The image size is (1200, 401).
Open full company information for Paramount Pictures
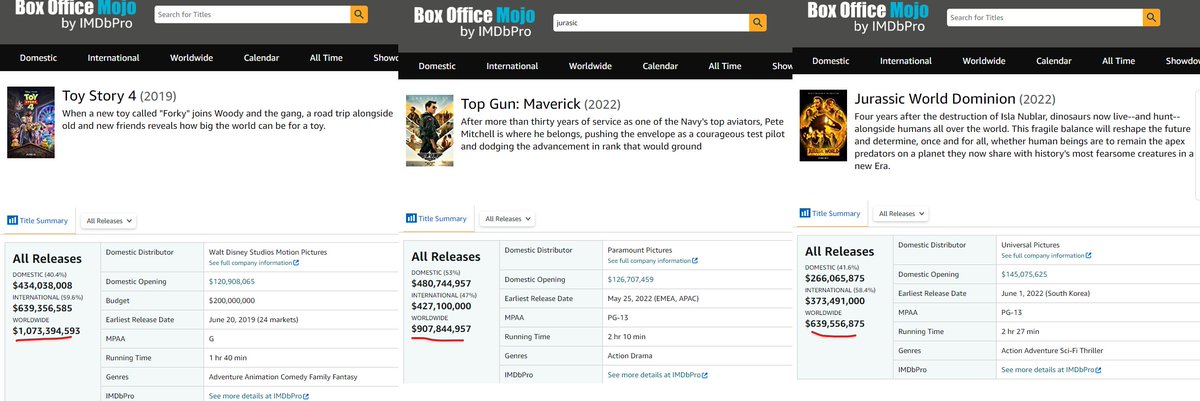652,261
